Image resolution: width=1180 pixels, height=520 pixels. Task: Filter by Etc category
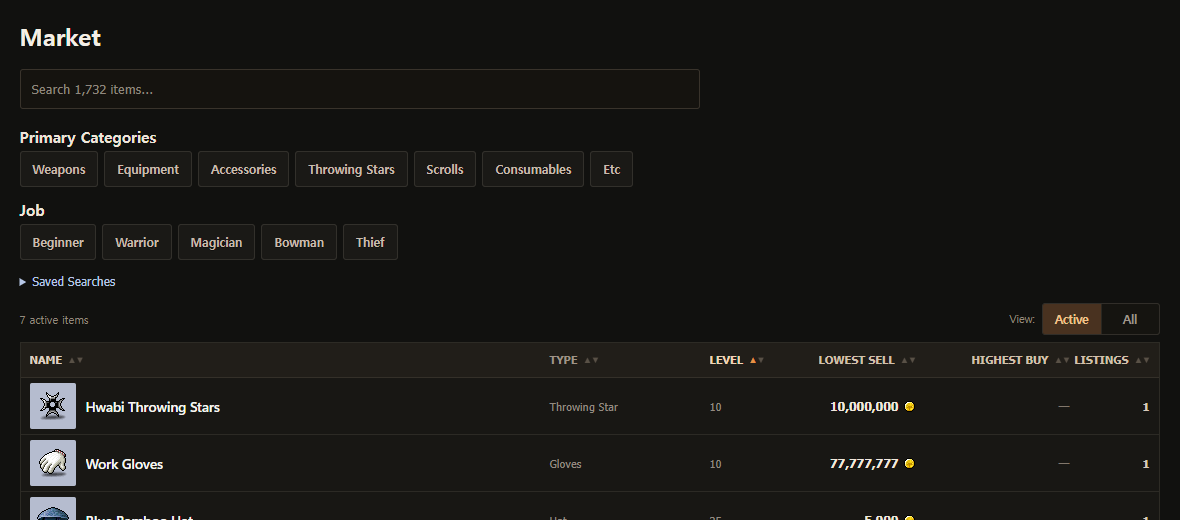(x=612, y=169)
